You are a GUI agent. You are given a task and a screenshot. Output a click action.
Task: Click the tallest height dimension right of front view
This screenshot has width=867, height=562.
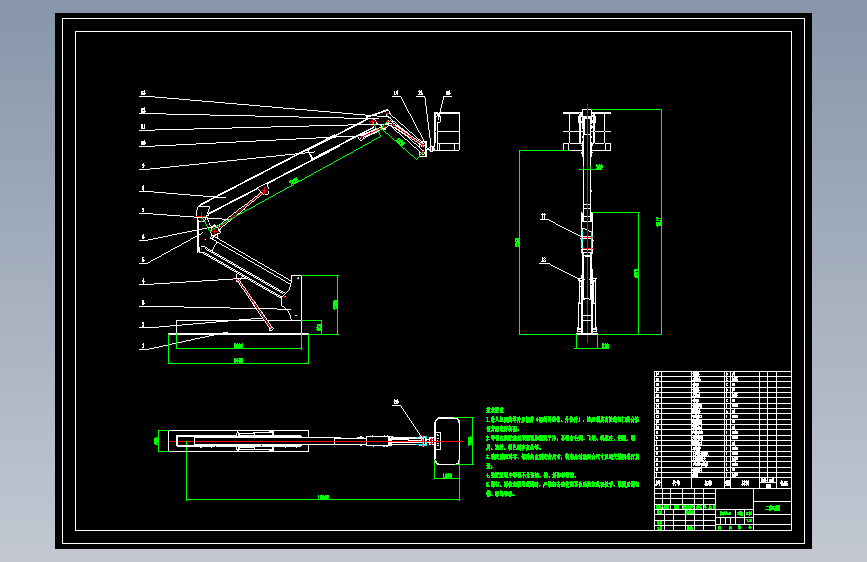point(659,222)
